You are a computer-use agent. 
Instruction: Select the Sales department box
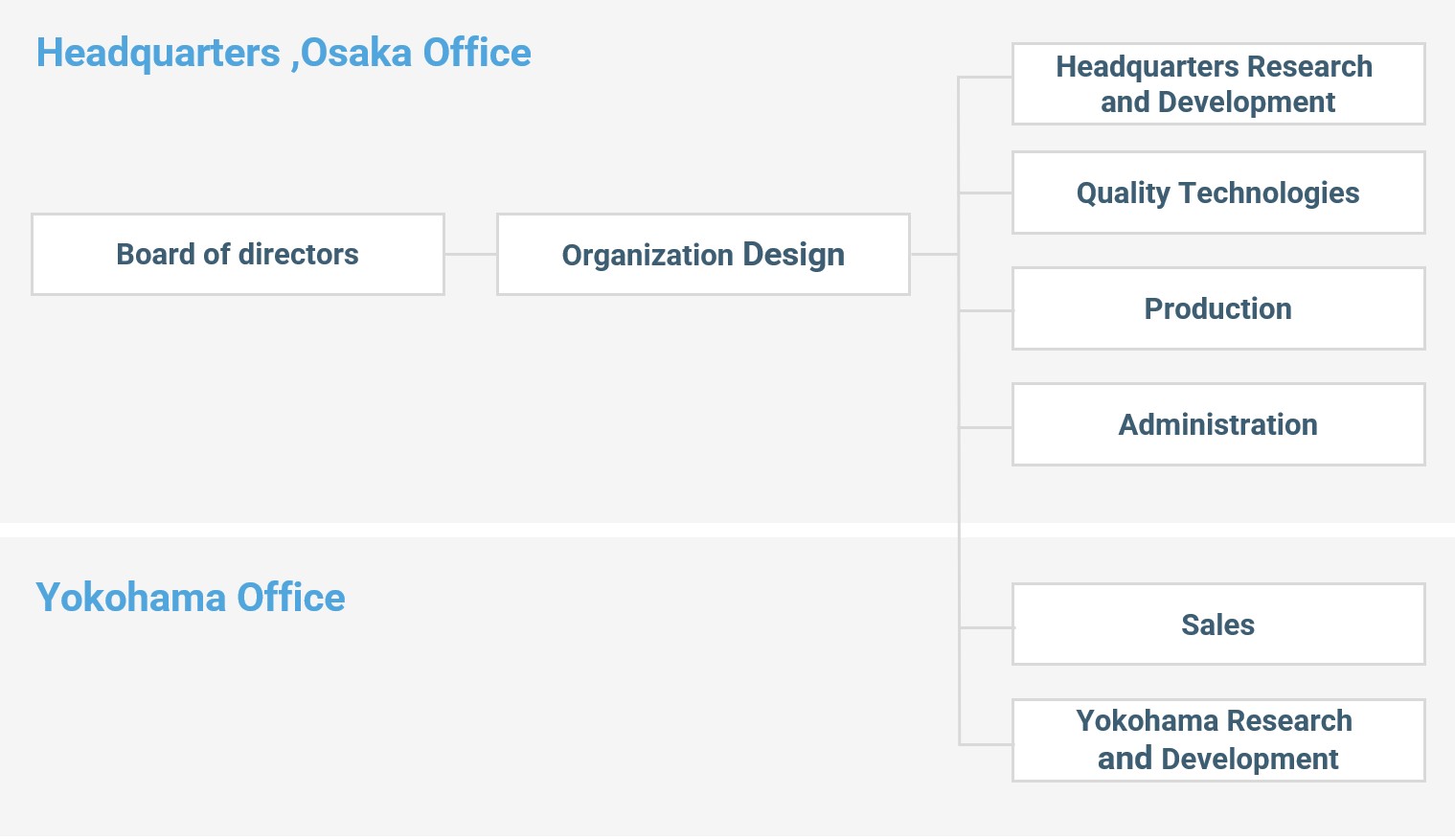[1217, 624]
